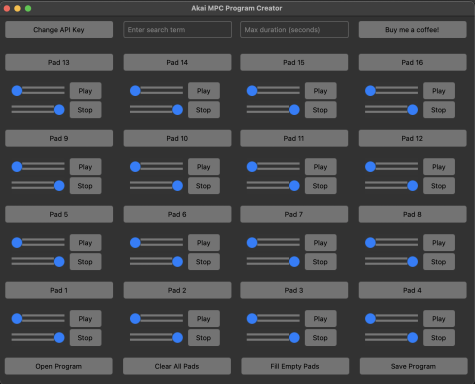Play the Pad 13 sample
Image resolution: width=475 pixels, height=384 pixels.
click(x=85, y=91)
